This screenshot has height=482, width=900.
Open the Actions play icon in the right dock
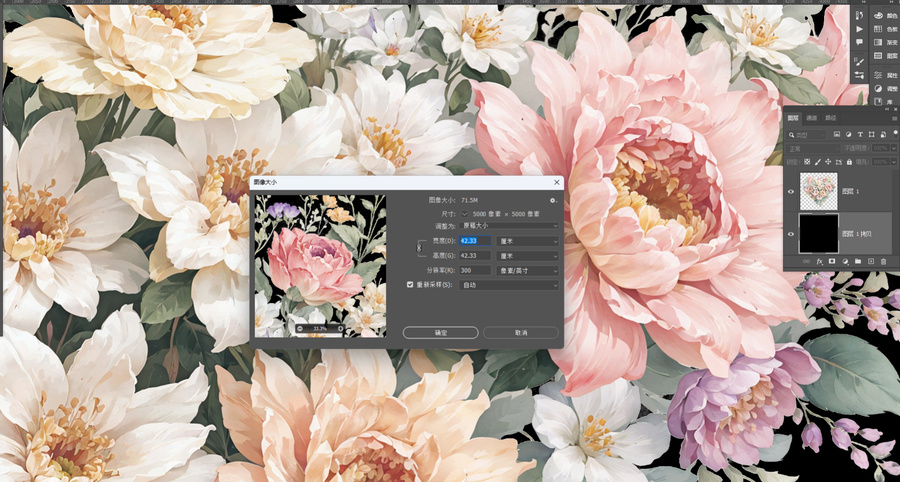(x=859, y=29)
